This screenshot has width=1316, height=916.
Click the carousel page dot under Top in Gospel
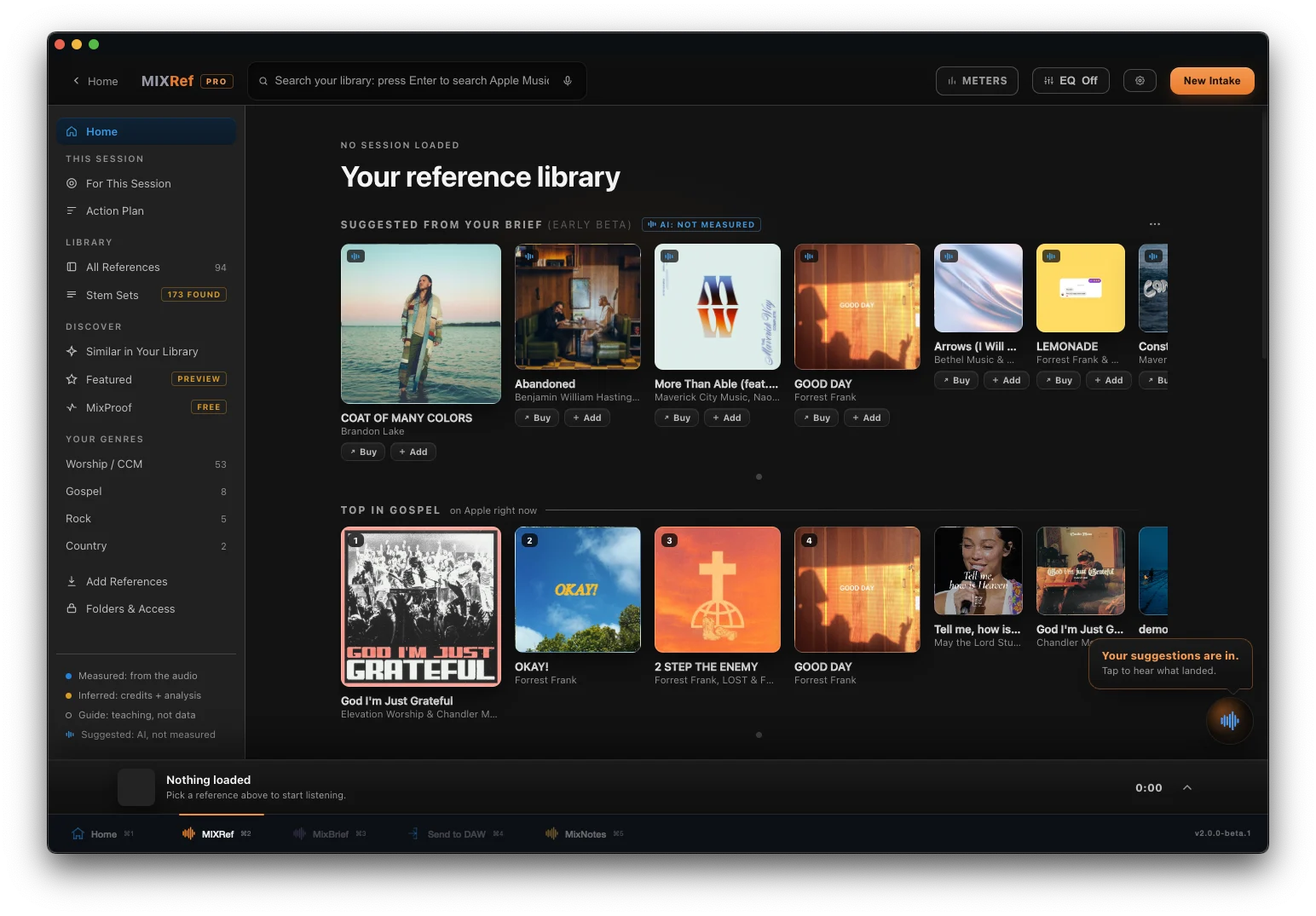(x=759, y=735)
